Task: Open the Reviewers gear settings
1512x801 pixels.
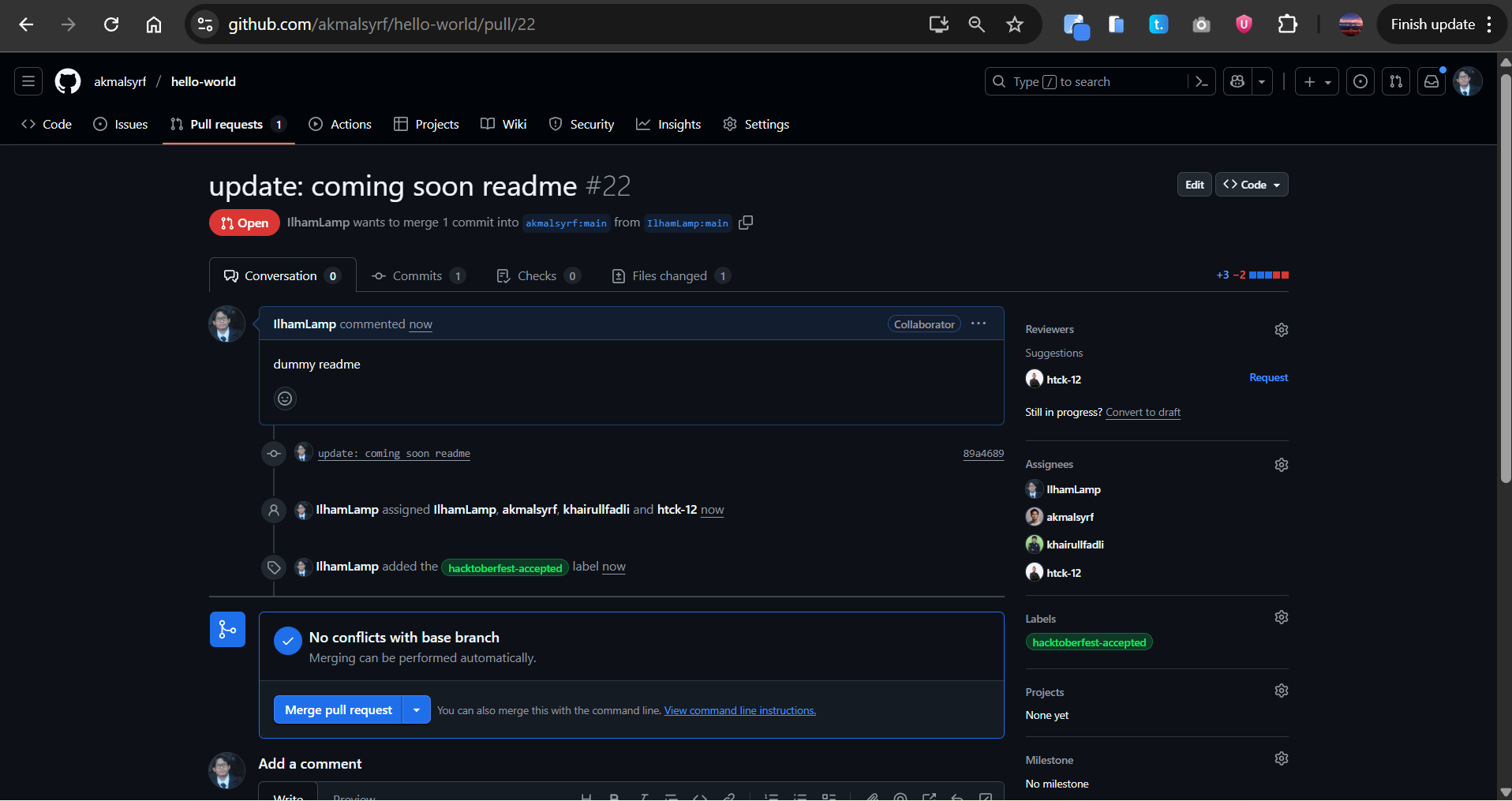Action: (x=1281, y=330)
